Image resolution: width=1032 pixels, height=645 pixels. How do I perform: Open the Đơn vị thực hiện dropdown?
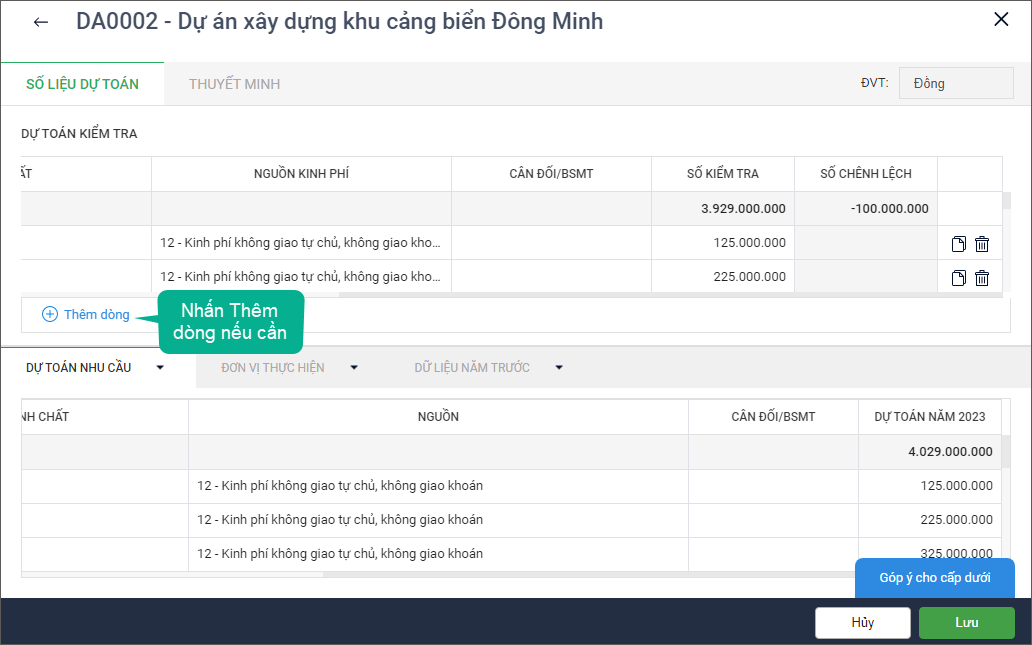pyautogui.click(x=354, y=368)
